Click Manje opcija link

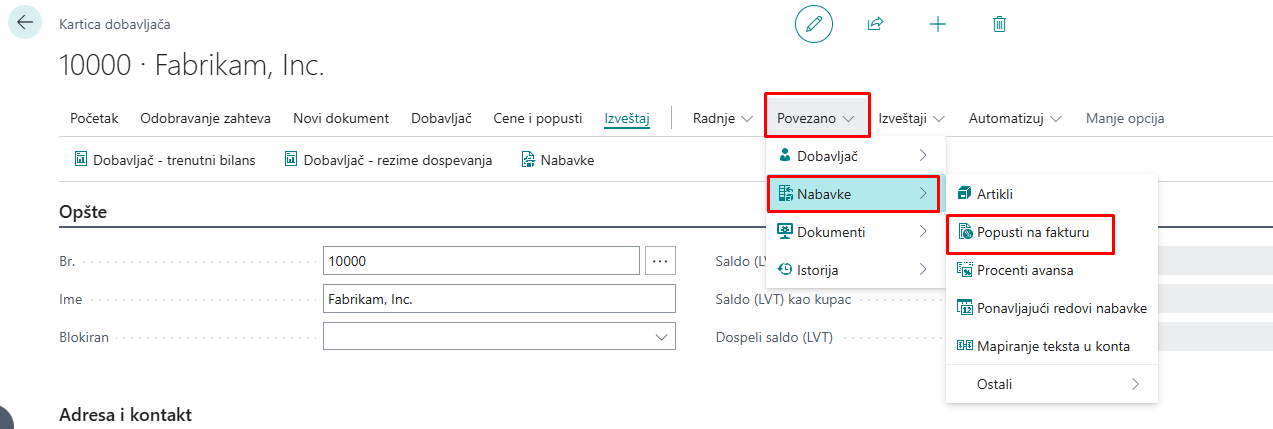coord(1125,119)
